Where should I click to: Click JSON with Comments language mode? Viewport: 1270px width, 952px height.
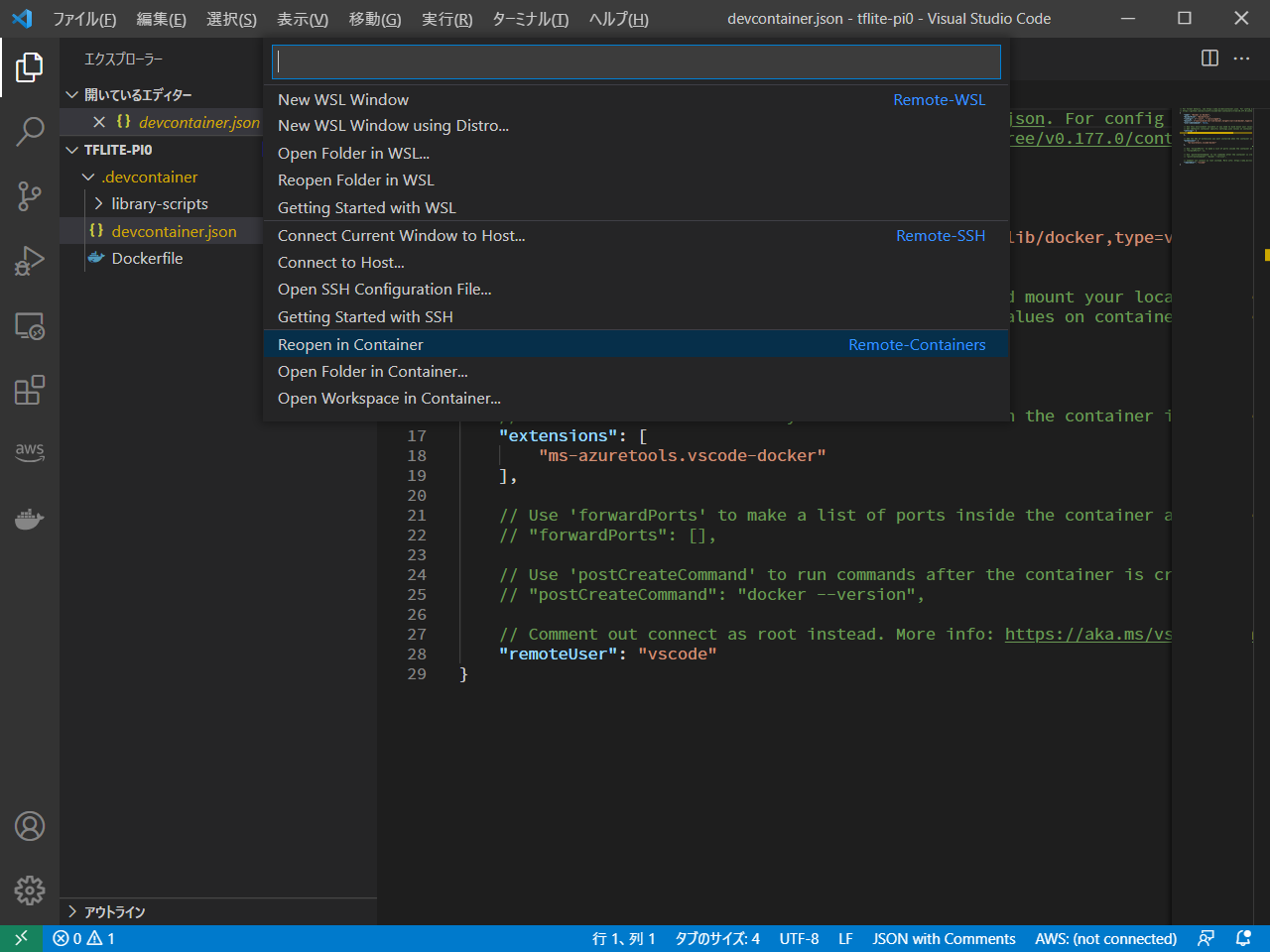click(944, 938)
